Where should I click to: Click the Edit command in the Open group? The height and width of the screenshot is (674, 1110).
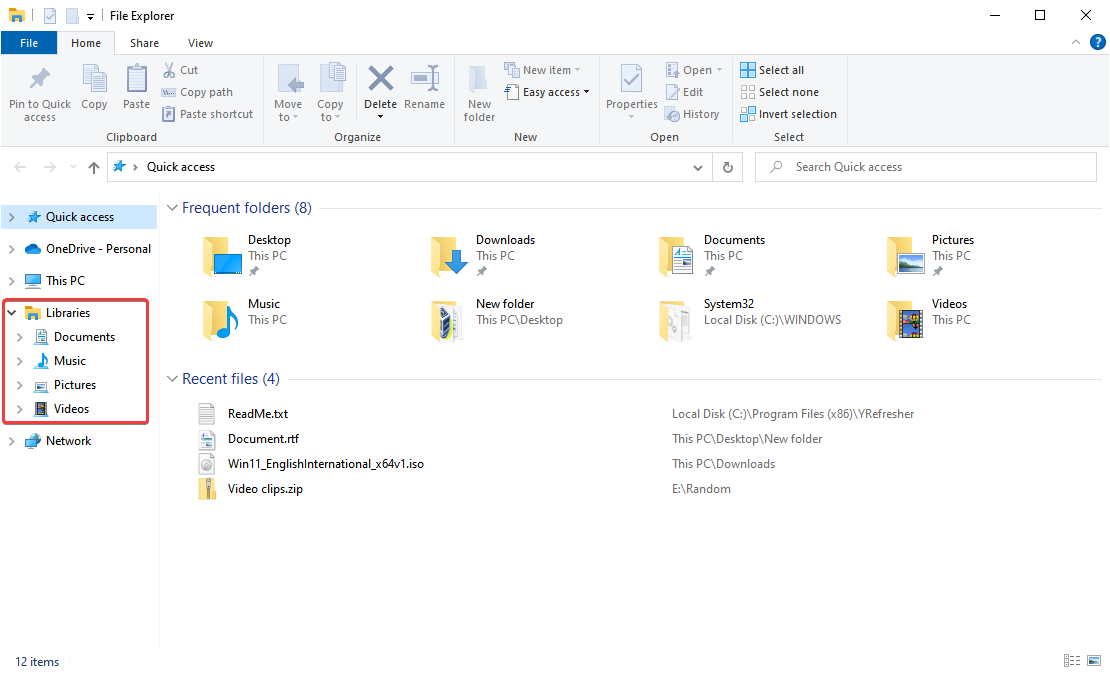tap(685, 92)
